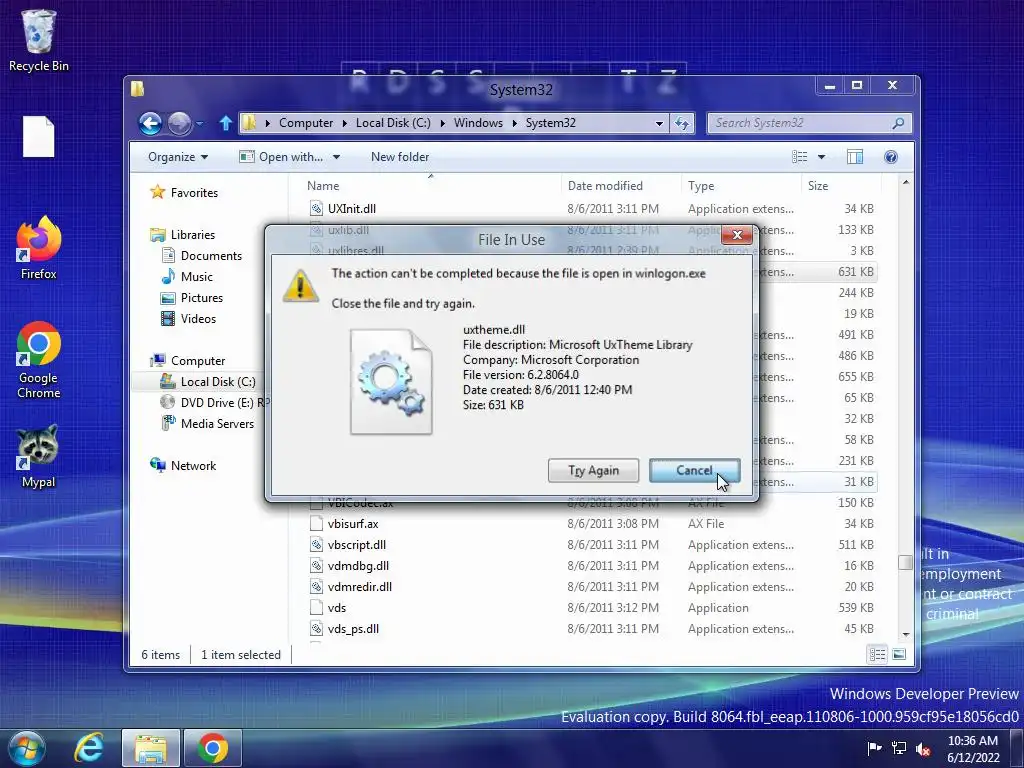This screenshot has width=1024, height=768.
Task: Select the vds_ps.dll file
Action: click(x=353, y=628)
